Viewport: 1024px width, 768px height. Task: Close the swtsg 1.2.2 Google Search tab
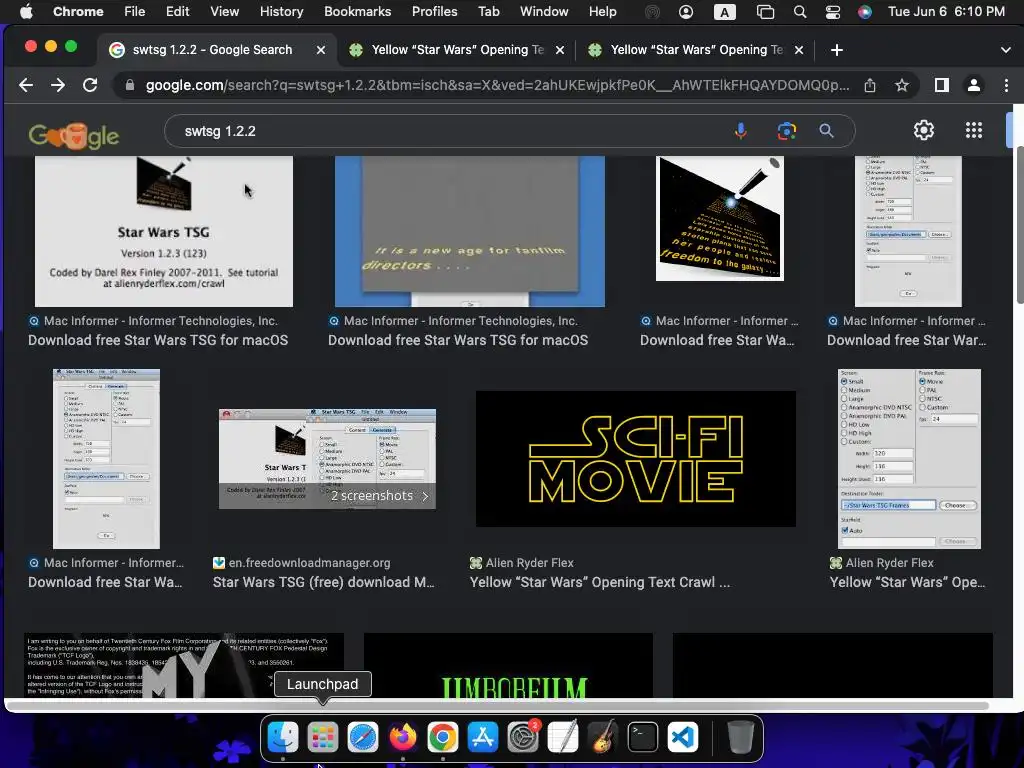pos(321,50)
